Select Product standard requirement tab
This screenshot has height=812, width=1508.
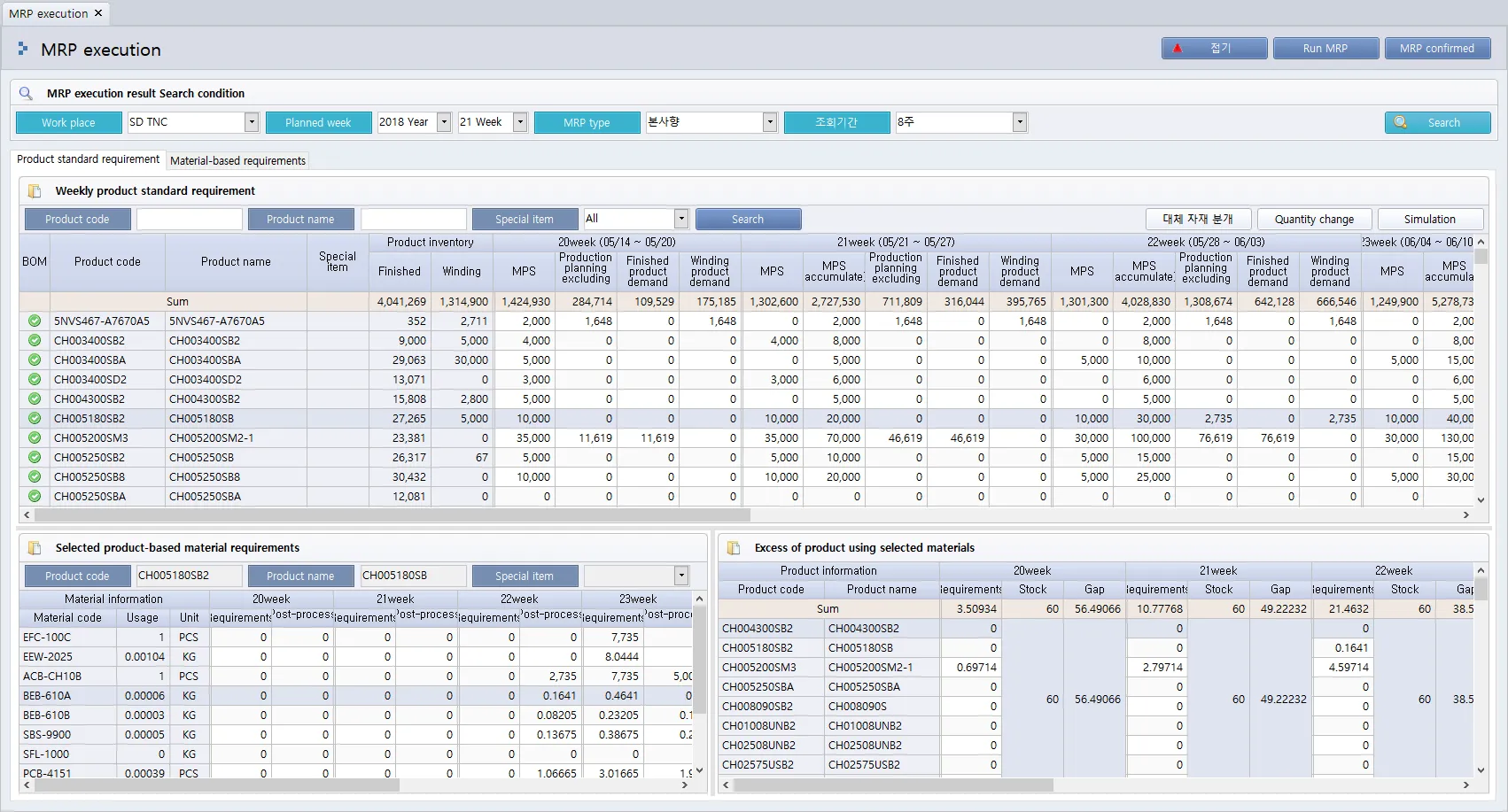88,159
